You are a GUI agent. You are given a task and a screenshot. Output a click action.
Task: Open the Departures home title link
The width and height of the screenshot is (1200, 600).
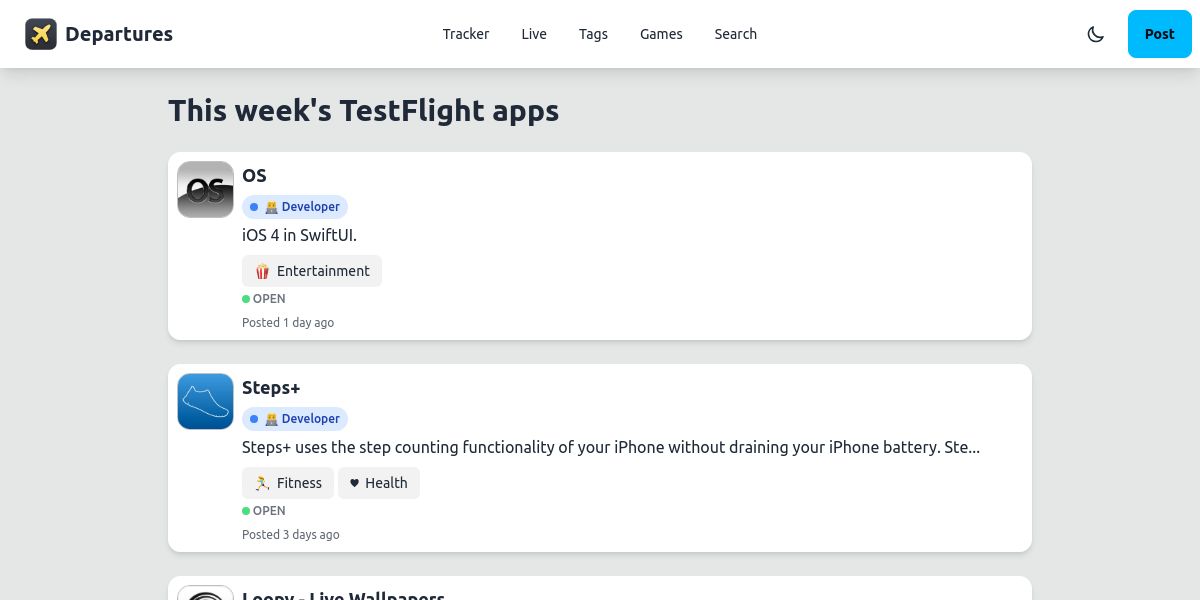click(x=119, y=34)
